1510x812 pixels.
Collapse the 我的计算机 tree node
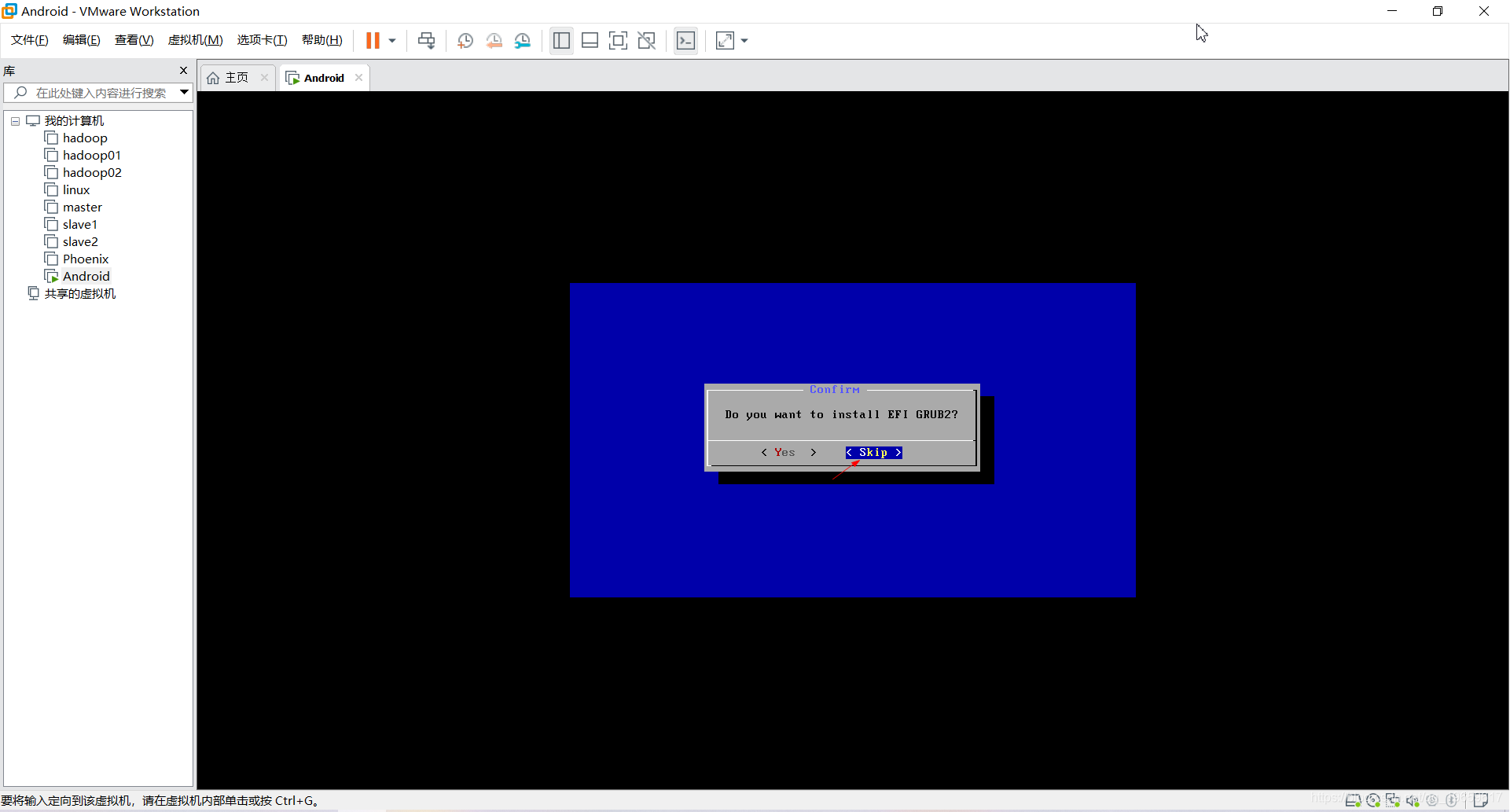point(15,121)
